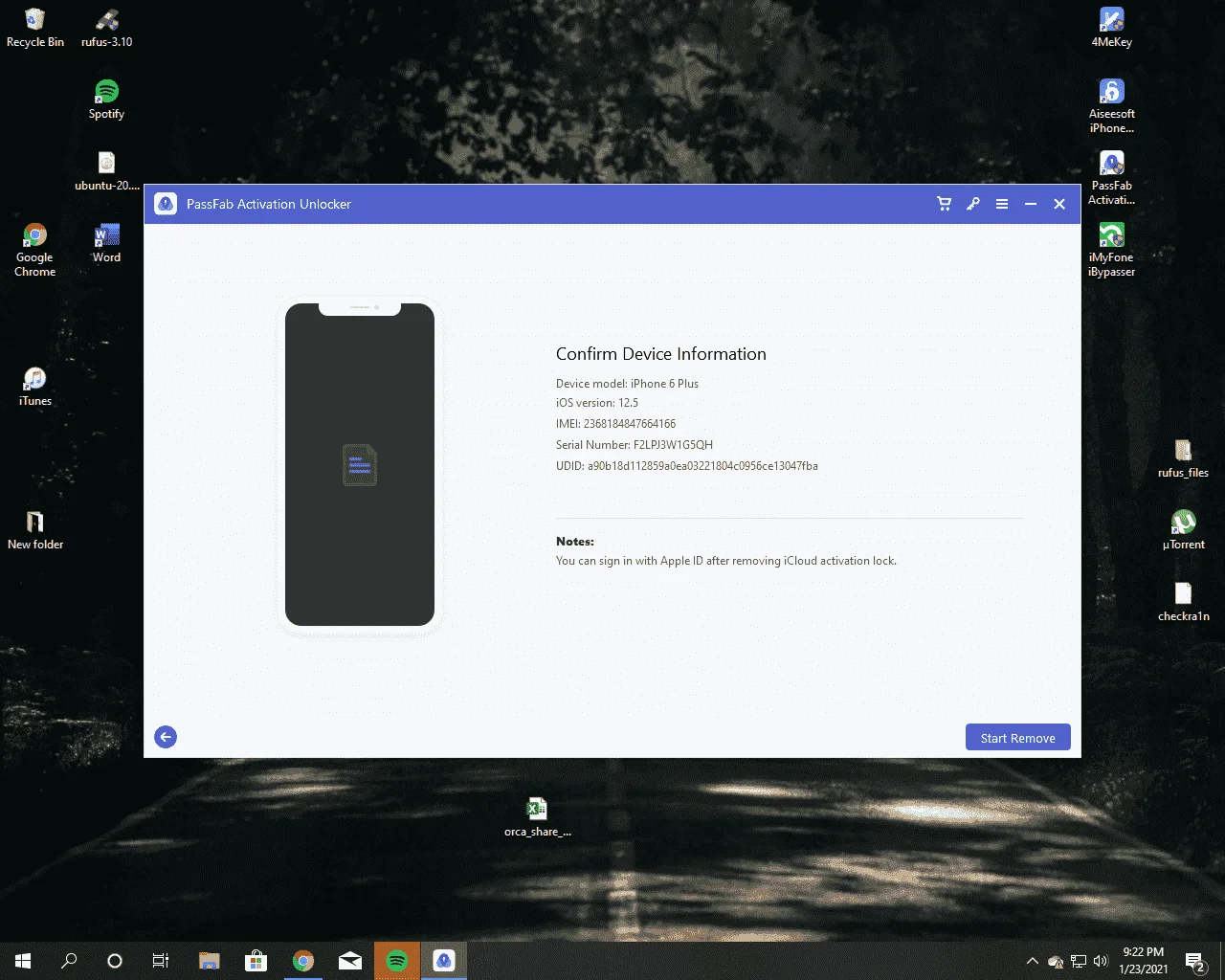This screenshot has width=1225, height=980.
Task: Select the New folder desktop icon
Action: click(35, 530)
